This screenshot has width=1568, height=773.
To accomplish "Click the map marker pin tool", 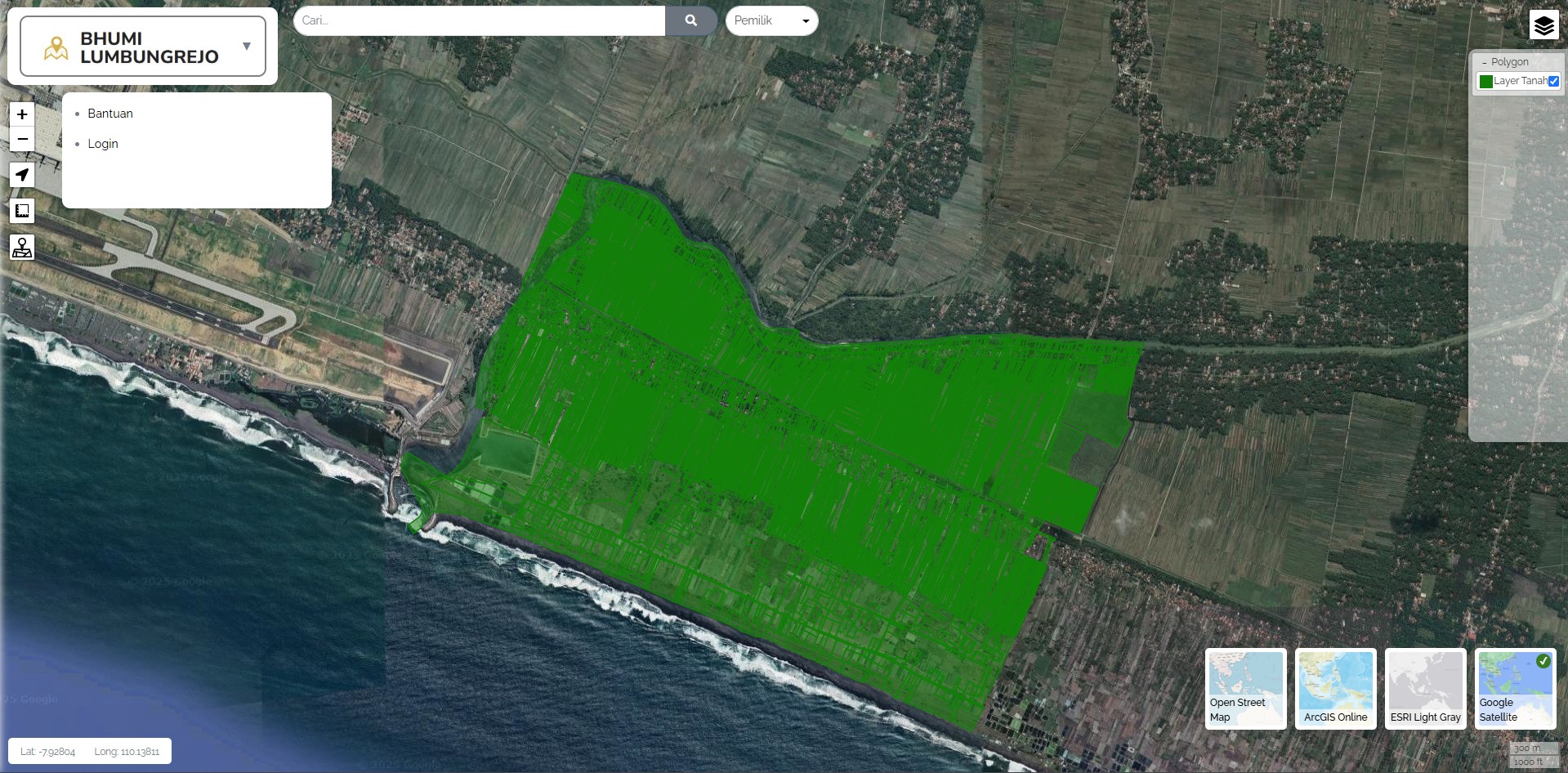I will click(x=22, y=247).
